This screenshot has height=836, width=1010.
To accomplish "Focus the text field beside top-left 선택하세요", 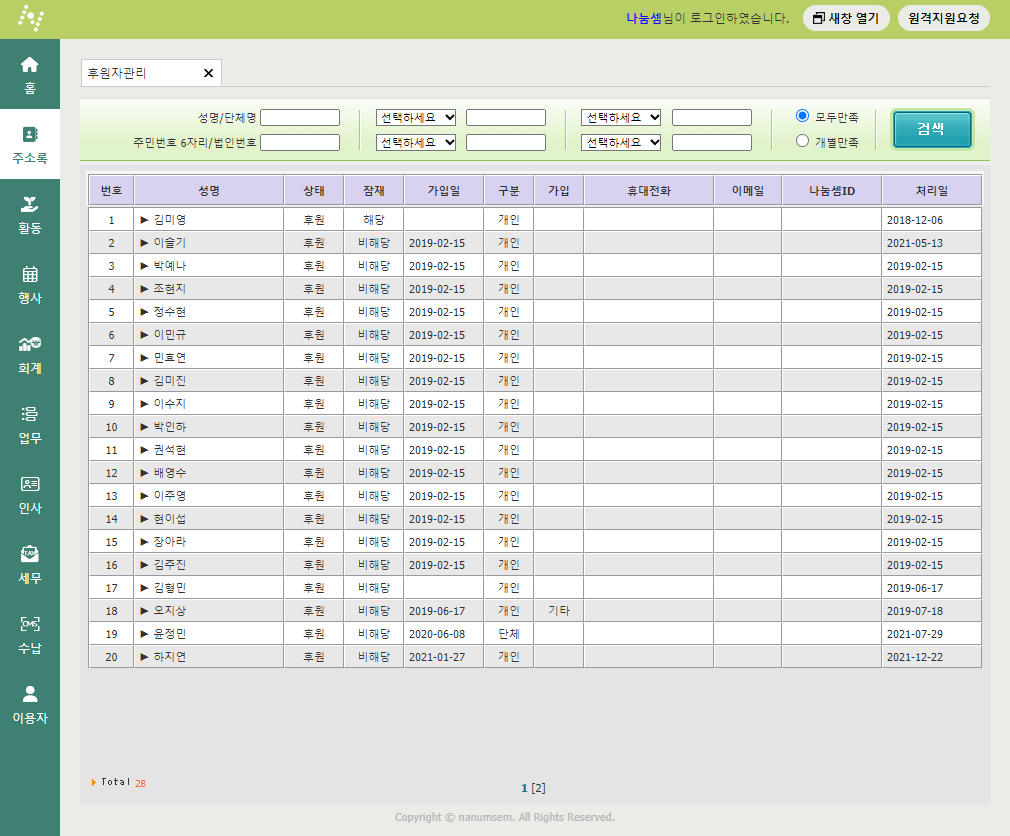I will click(x=506, y=117).
